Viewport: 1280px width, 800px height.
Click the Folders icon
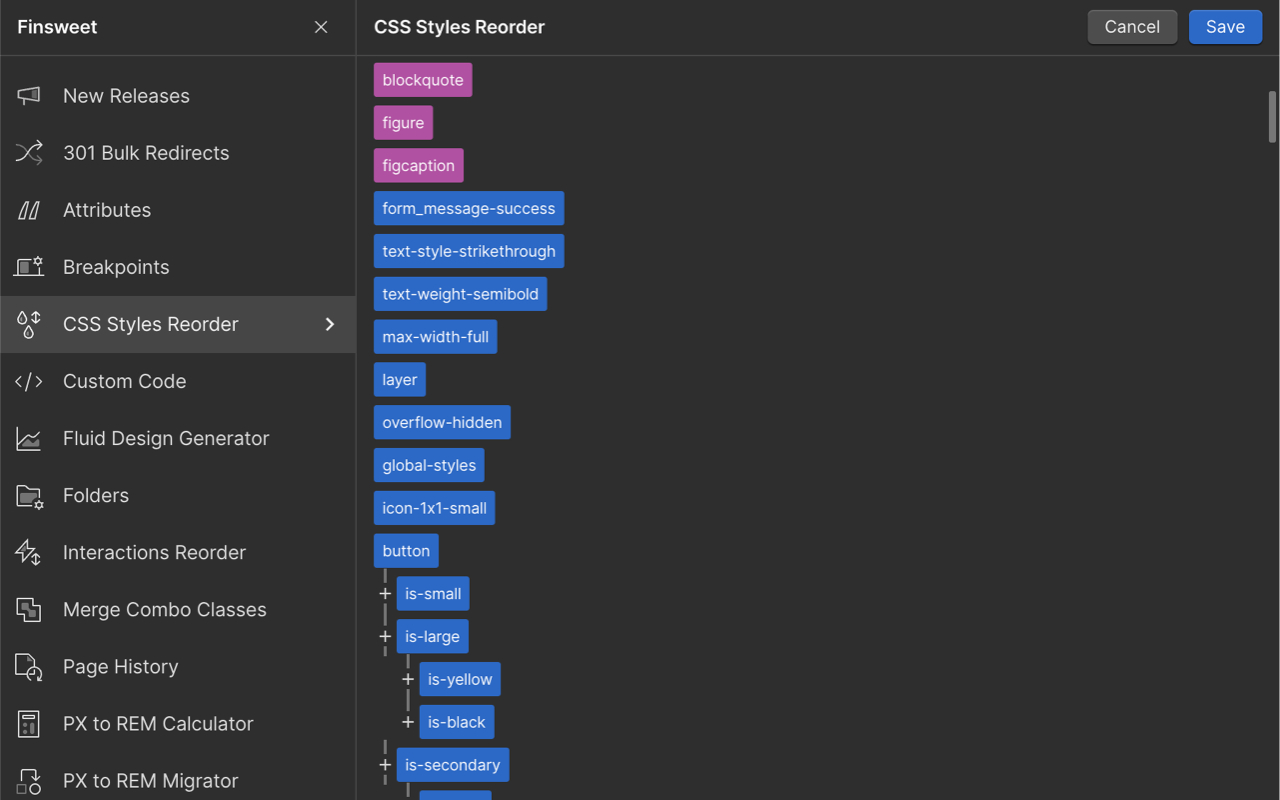coord(28,495)
